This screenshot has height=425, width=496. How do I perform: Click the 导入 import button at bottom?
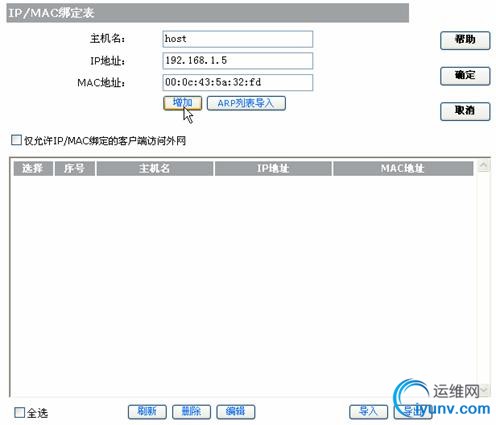click(368, 412)
